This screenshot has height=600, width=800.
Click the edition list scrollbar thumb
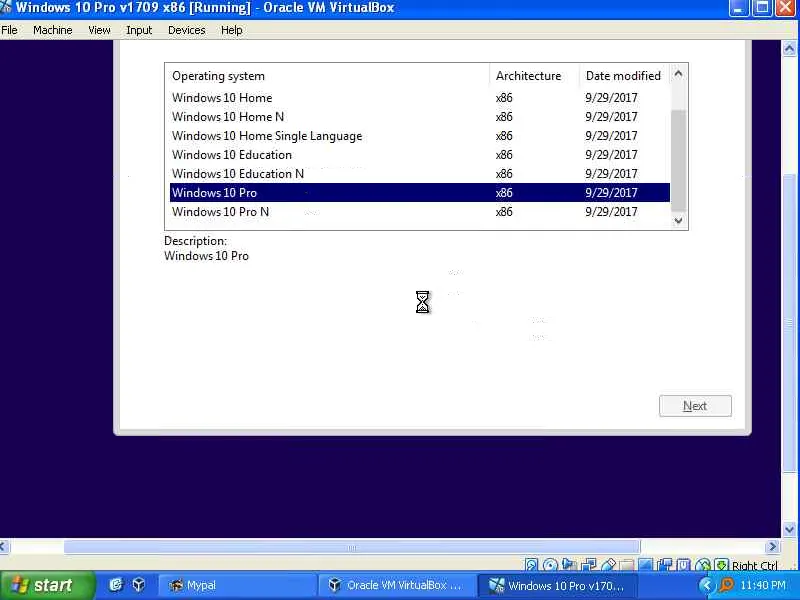pos(678,160)
